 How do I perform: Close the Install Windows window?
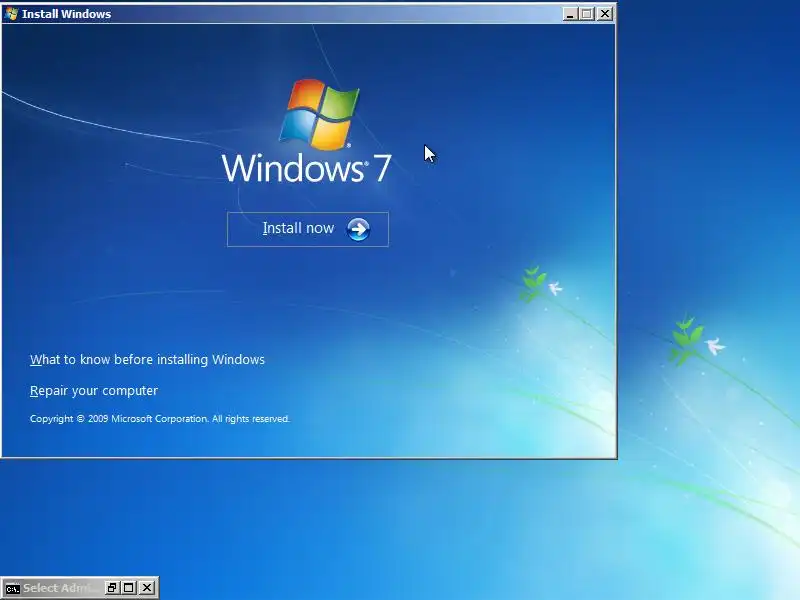pos(605,14)
